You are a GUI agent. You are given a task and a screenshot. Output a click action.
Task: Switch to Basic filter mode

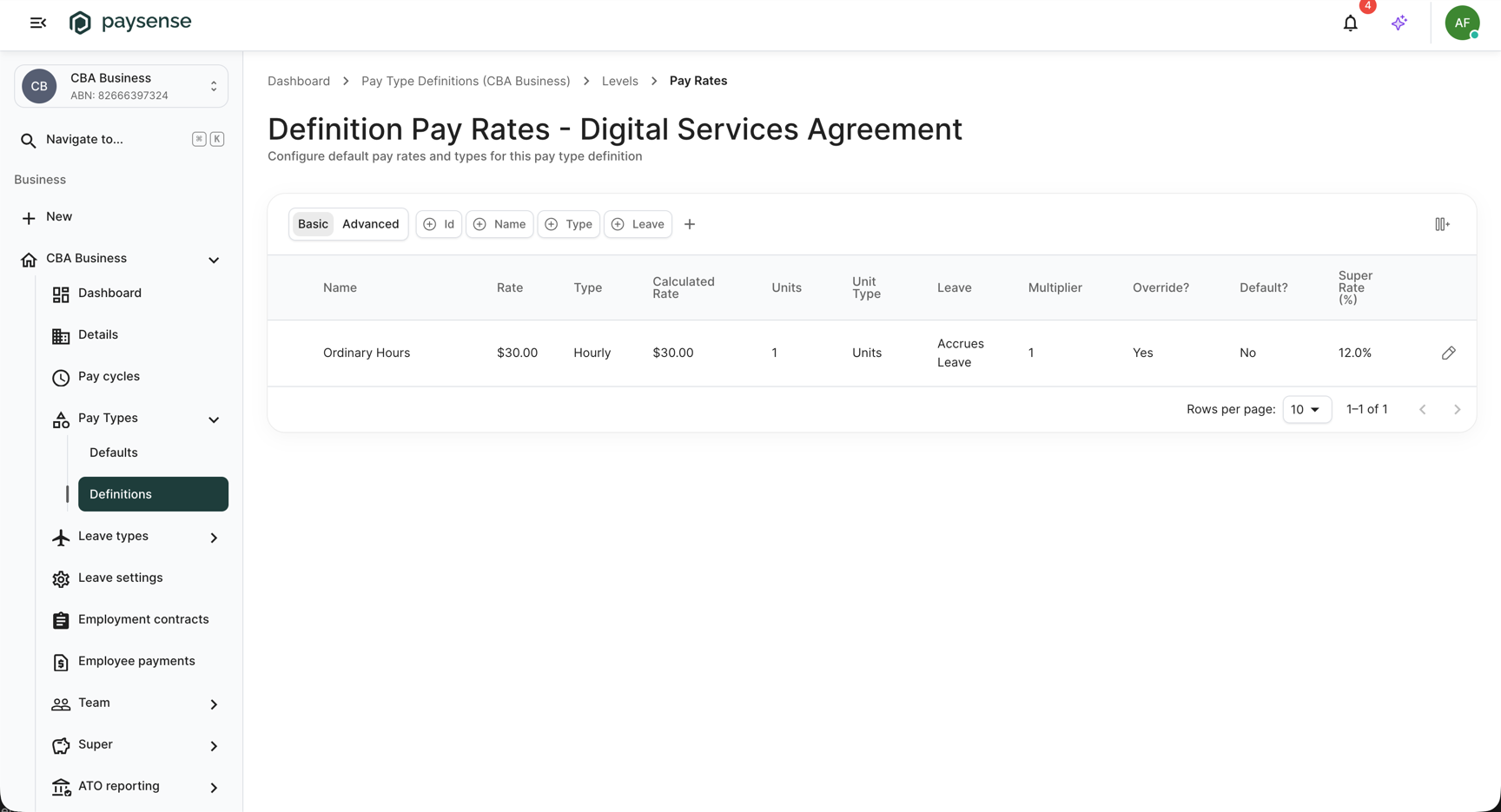[313, 224]
